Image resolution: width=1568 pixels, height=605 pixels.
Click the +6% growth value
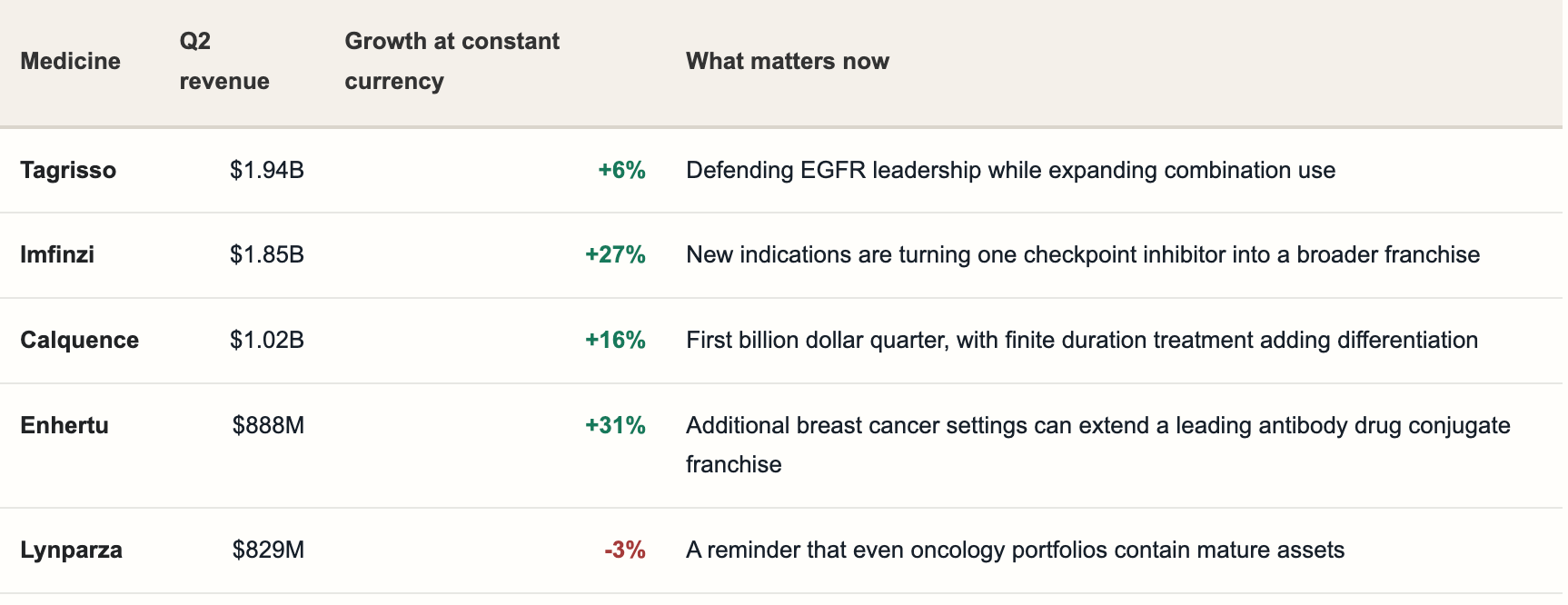click(x=621, y=171)
